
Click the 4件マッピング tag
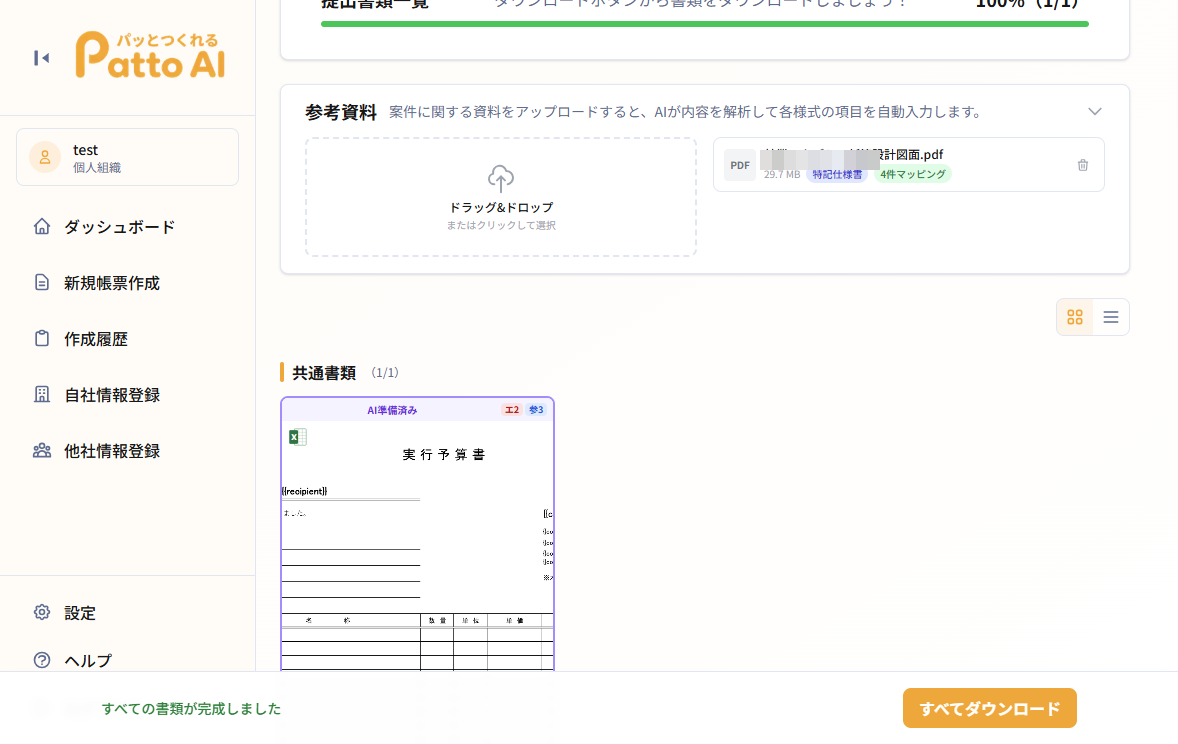pos(913,174)
